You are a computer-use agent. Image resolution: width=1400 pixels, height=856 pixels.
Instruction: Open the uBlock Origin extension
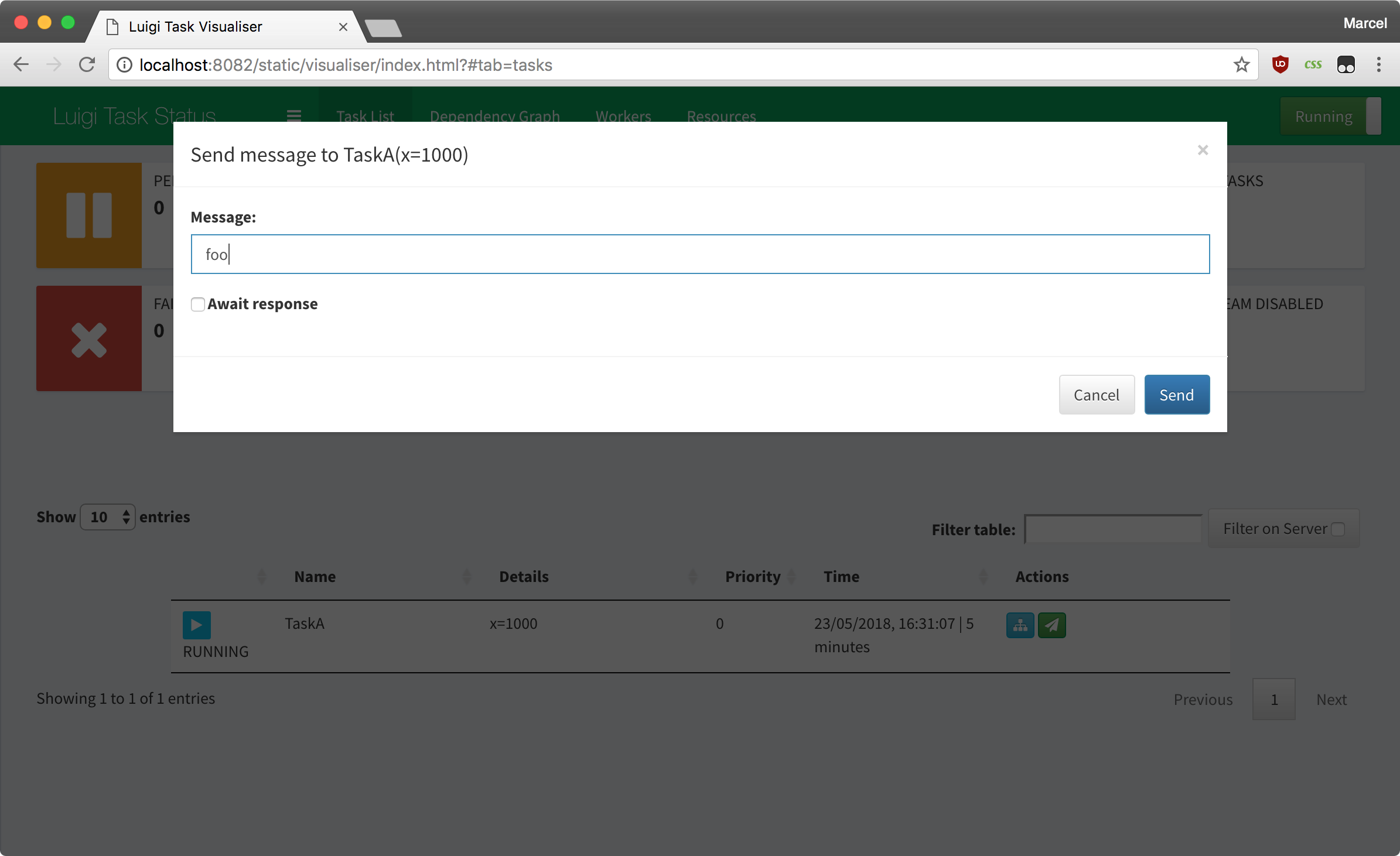point(1280,64)
